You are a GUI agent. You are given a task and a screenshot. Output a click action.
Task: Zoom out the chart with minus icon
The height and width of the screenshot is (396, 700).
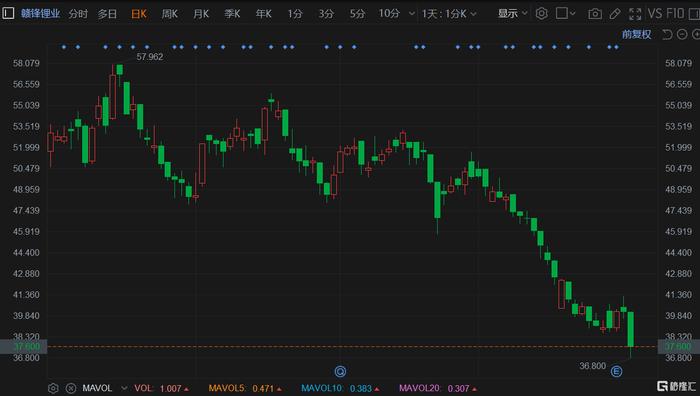click(x=682, y=34)
